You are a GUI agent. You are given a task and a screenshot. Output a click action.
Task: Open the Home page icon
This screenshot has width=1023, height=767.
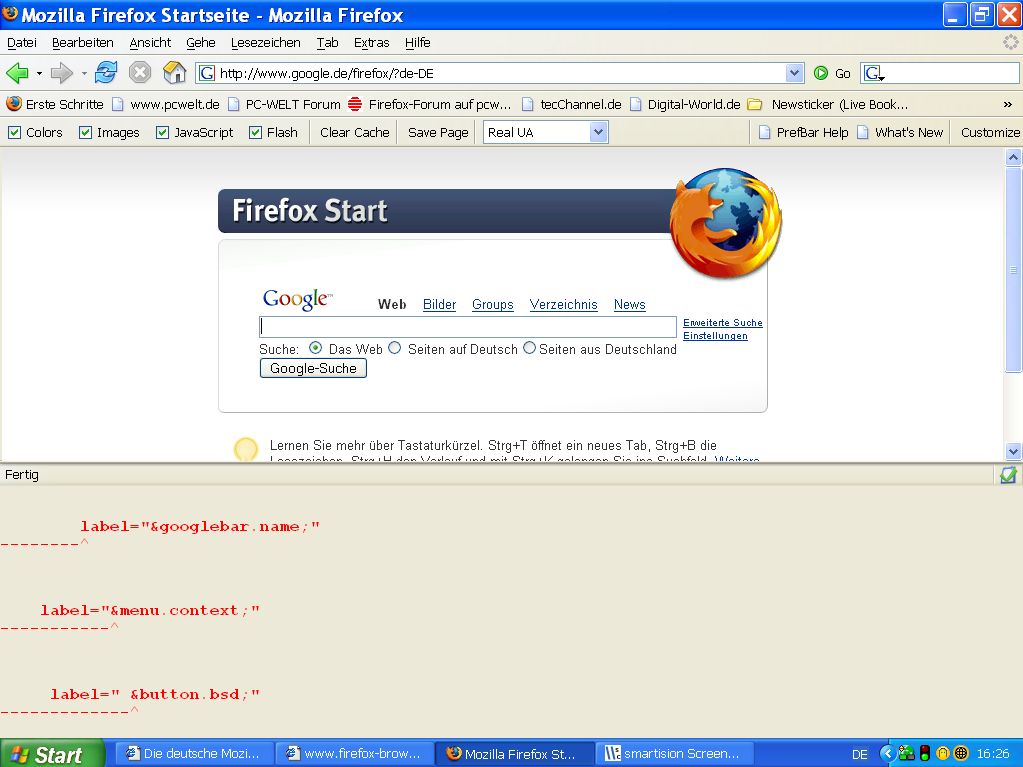(x=174, y=72)
